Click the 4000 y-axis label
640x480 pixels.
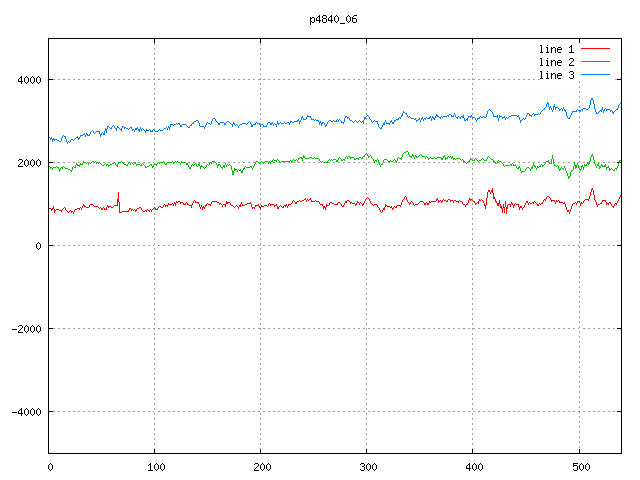coord(29,80)
